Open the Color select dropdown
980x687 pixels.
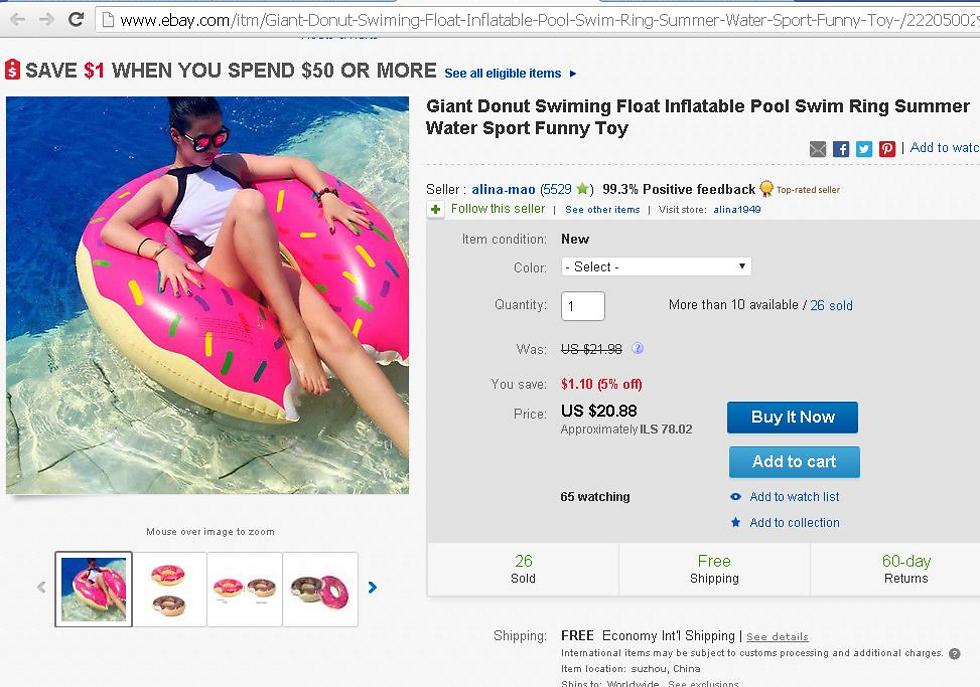click(x=655, y=267)
